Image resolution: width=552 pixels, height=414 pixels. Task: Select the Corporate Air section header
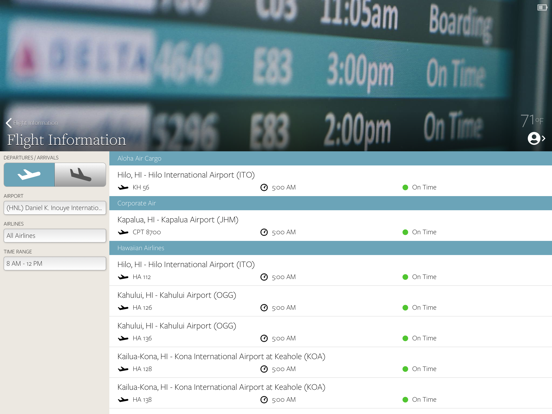pyautogui.click(x=331, y=203)
